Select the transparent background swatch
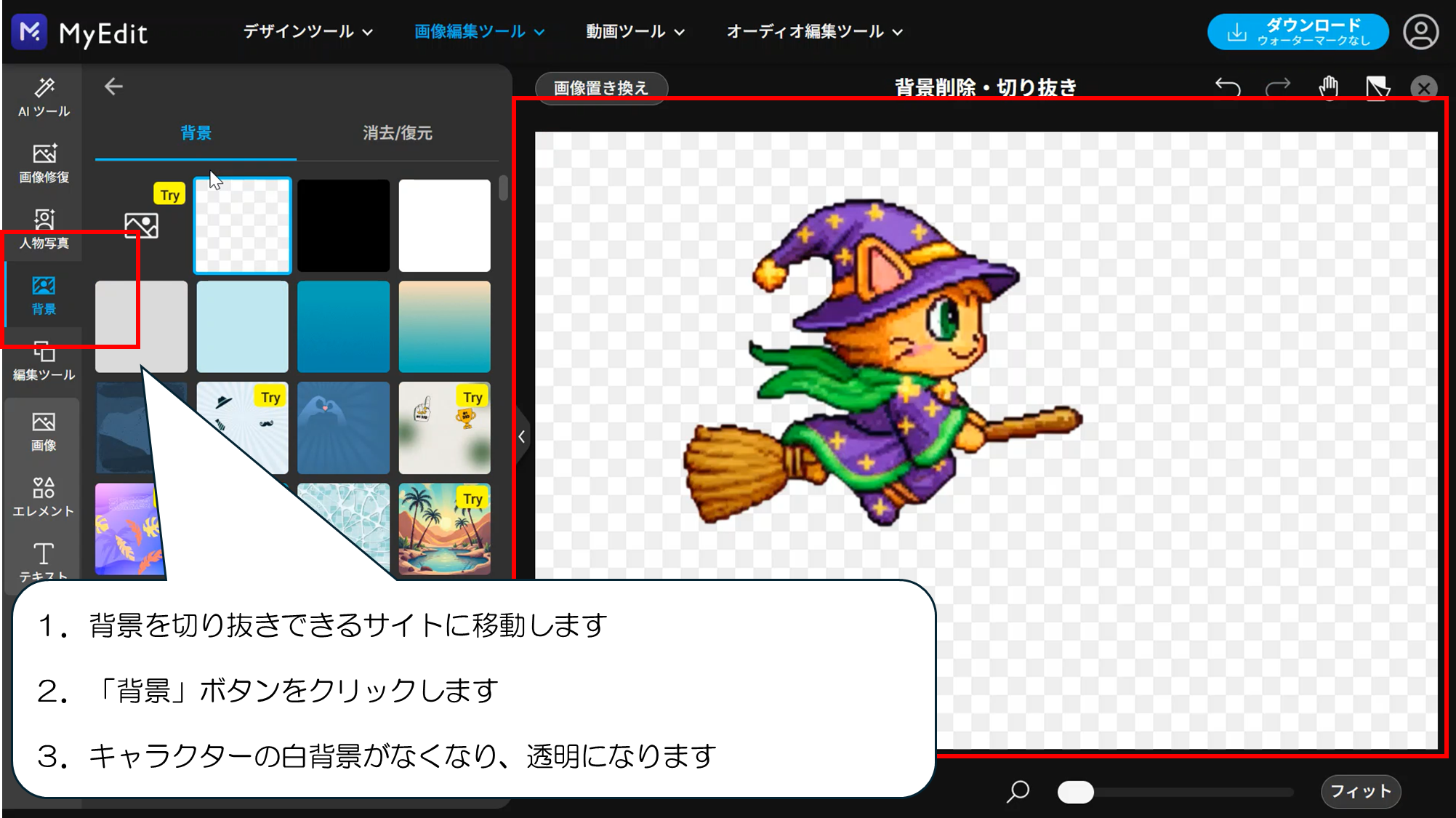Image resolution: width=1456 pixels, height=818 pixels. point(242,225)
